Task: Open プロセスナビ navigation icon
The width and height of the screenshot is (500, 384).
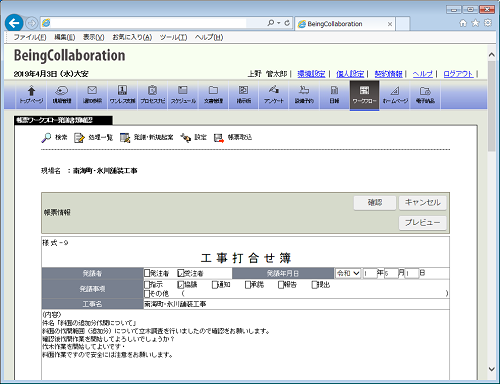Action: point(153,95)
